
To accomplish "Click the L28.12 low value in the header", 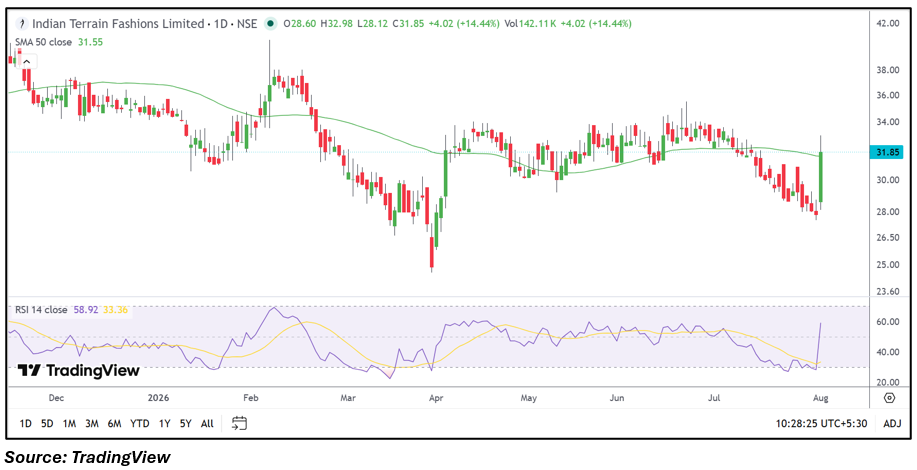I will point(373,24).
